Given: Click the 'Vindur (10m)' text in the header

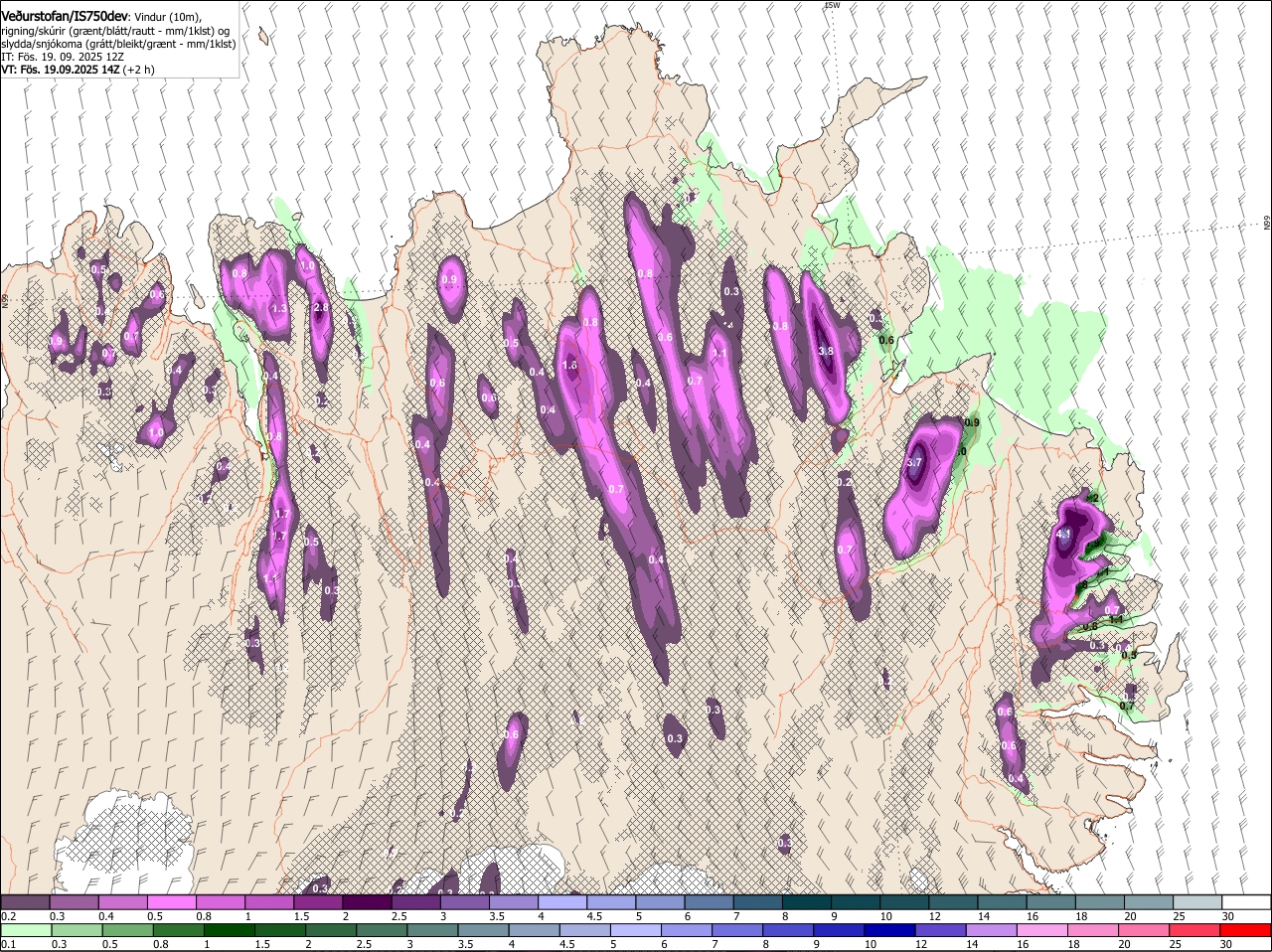Looking at the screenshot, I should 166,17.
